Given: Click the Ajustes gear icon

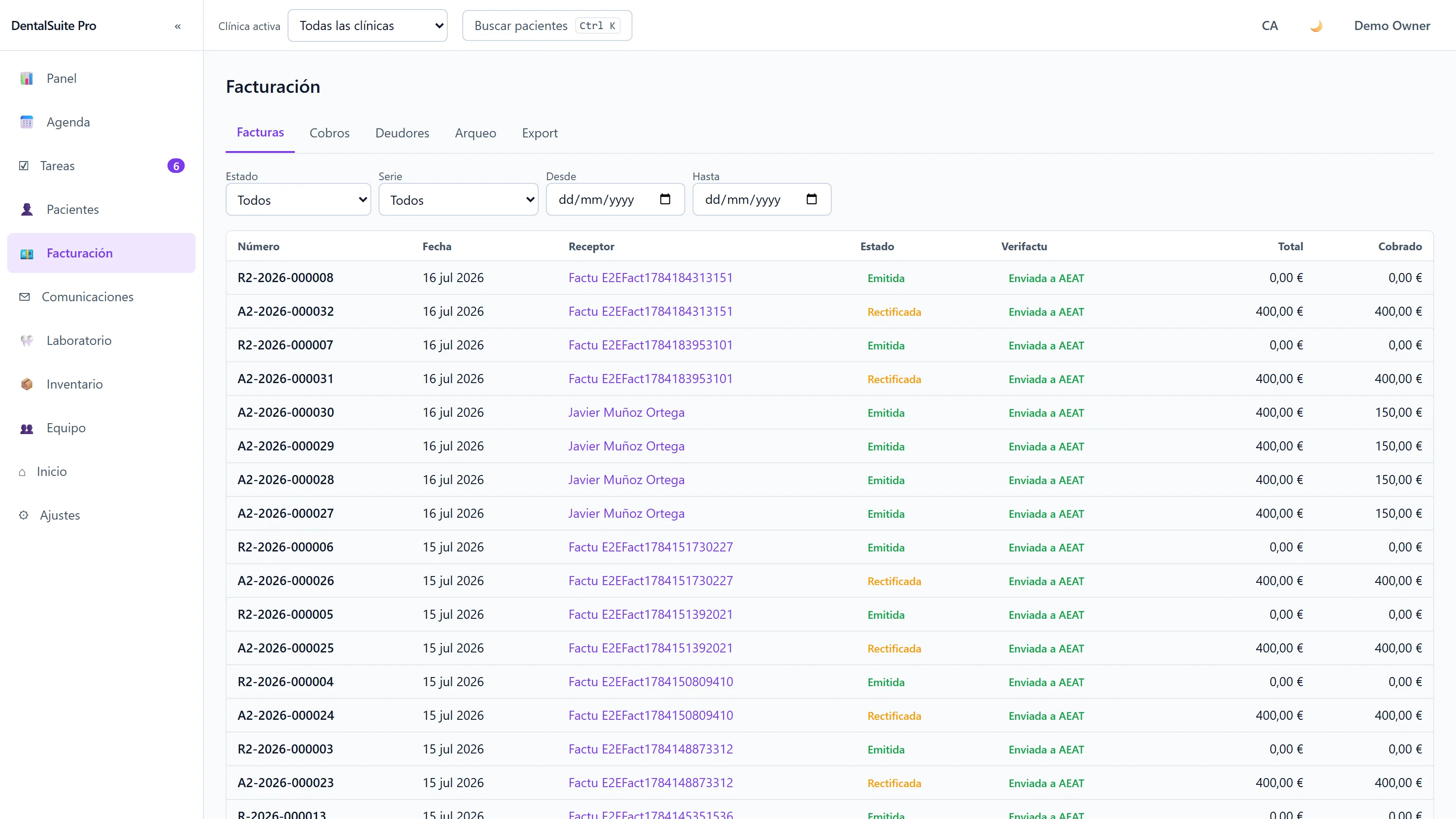Looking at the screenshot, I should point(23,516).
